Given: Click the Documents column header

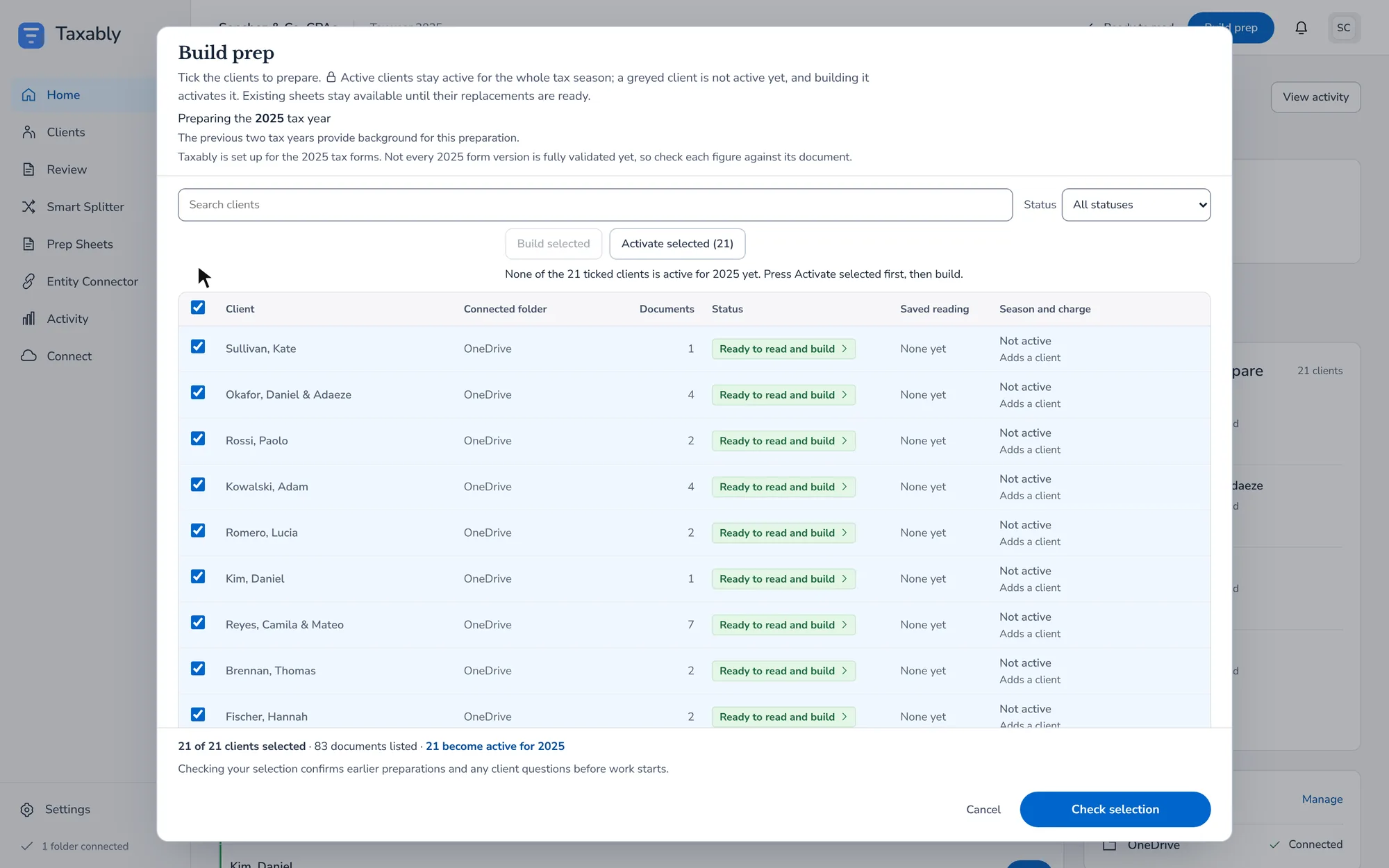Looking at the screenshot, I should (667, 309).
